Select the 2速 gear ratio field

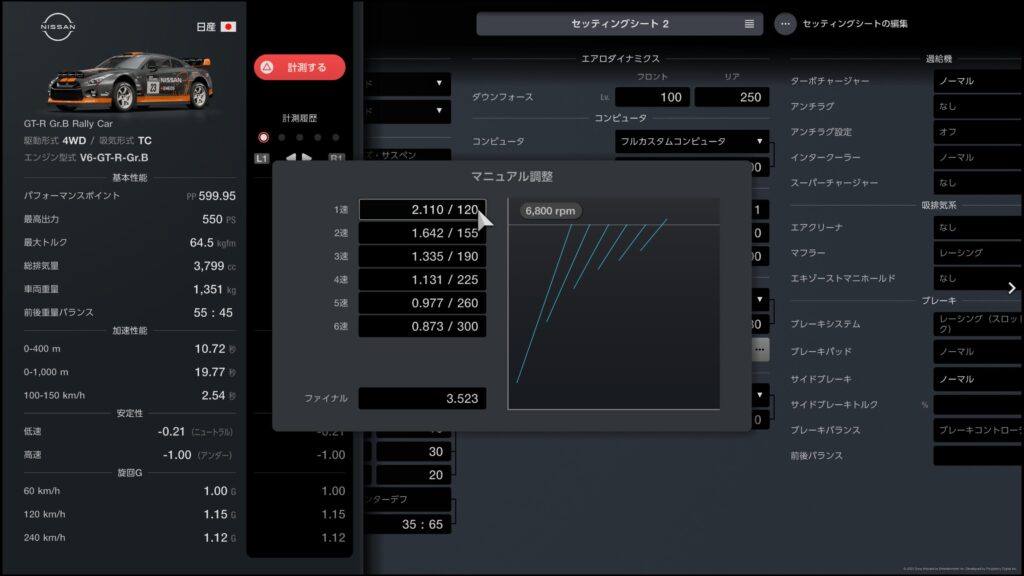(423, 233)
